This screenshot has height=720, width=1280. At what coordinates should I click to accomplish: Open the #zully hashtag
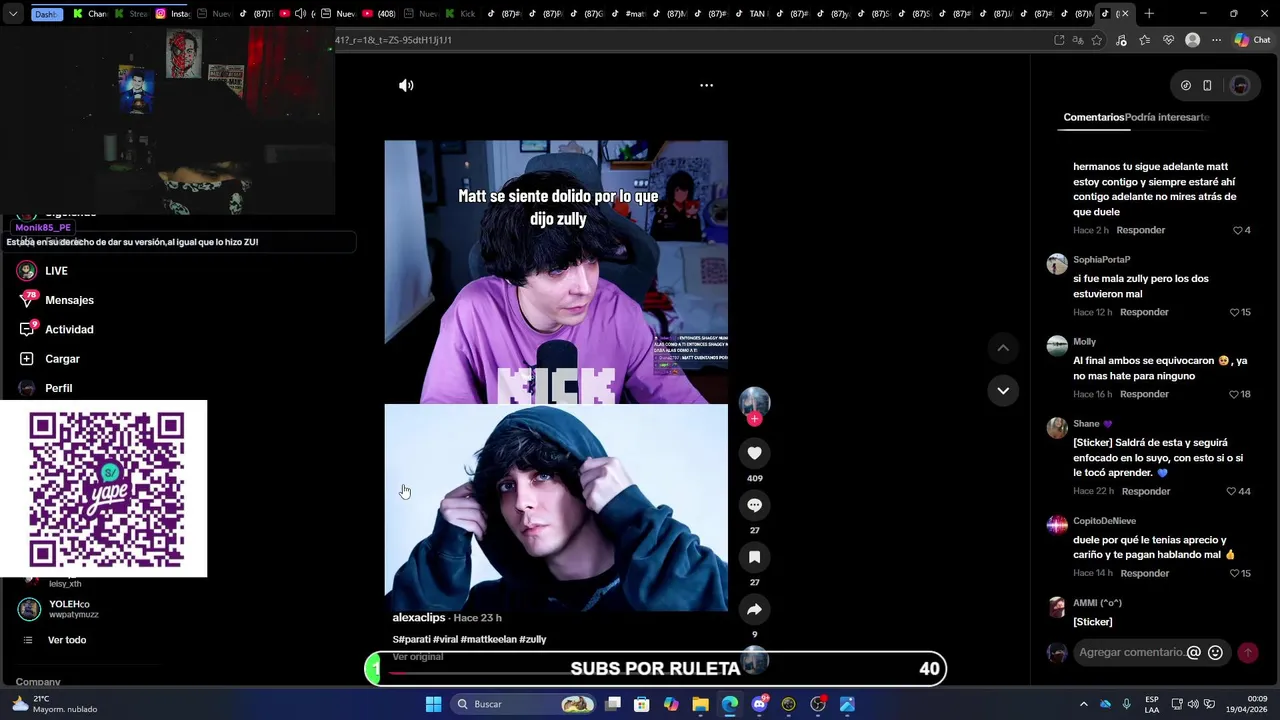(x=533, y=639)
